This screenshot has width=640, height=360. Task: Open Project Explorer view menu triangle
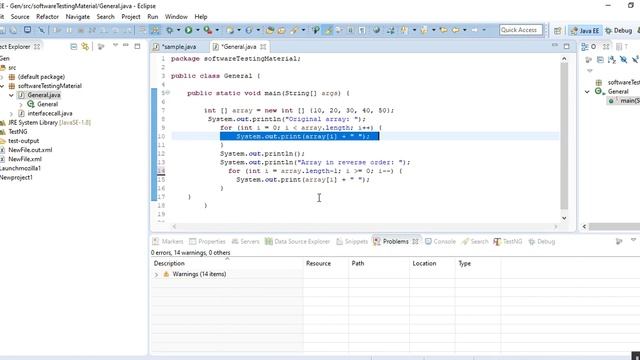[x=116, y=45]
